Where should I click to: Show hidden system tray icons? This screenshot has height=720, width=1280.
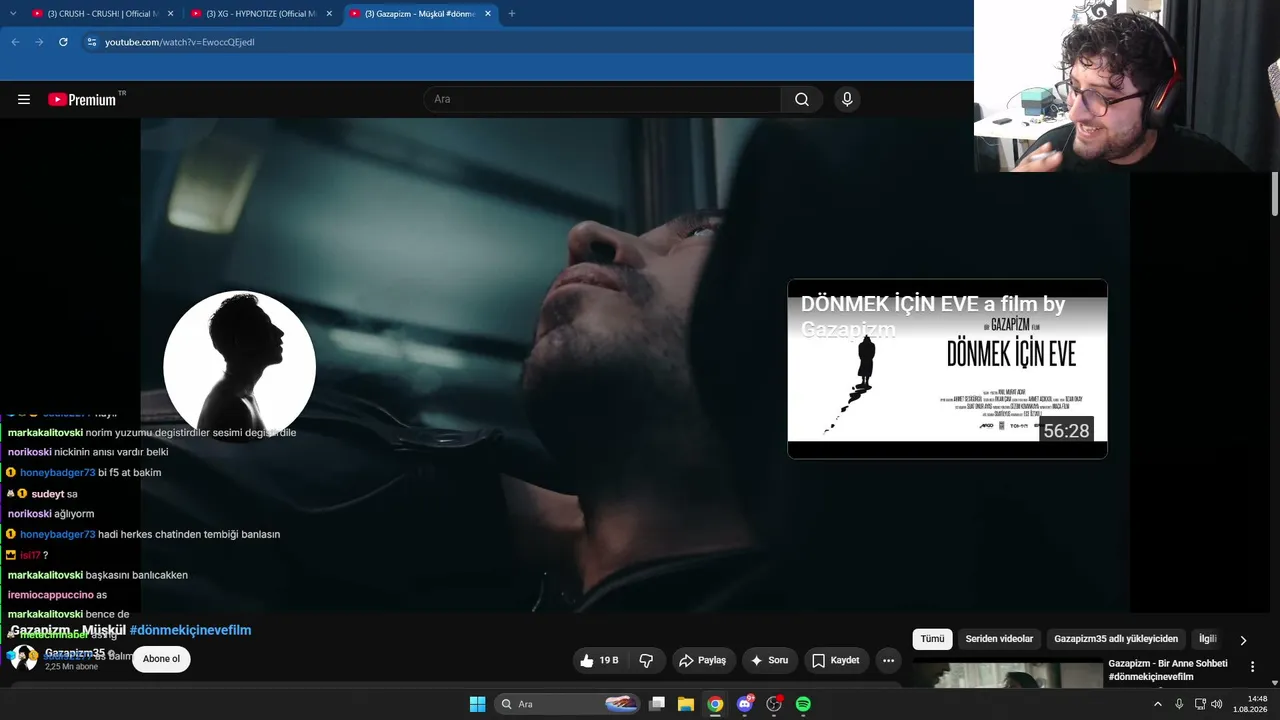1158,704
